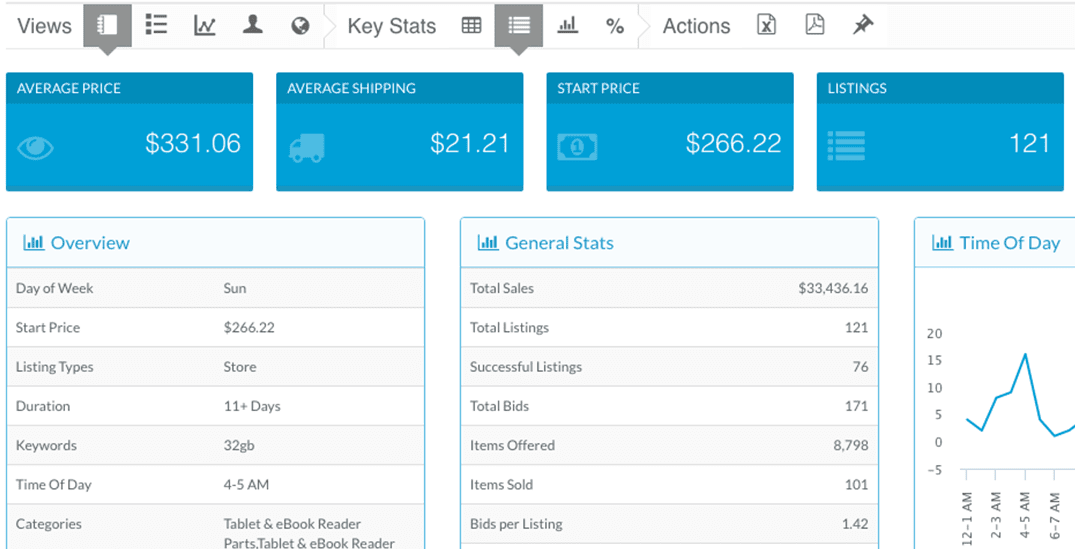The image size is (1075, 549).
Task: Show key stats as table grid
Action: tap(471, 26)
